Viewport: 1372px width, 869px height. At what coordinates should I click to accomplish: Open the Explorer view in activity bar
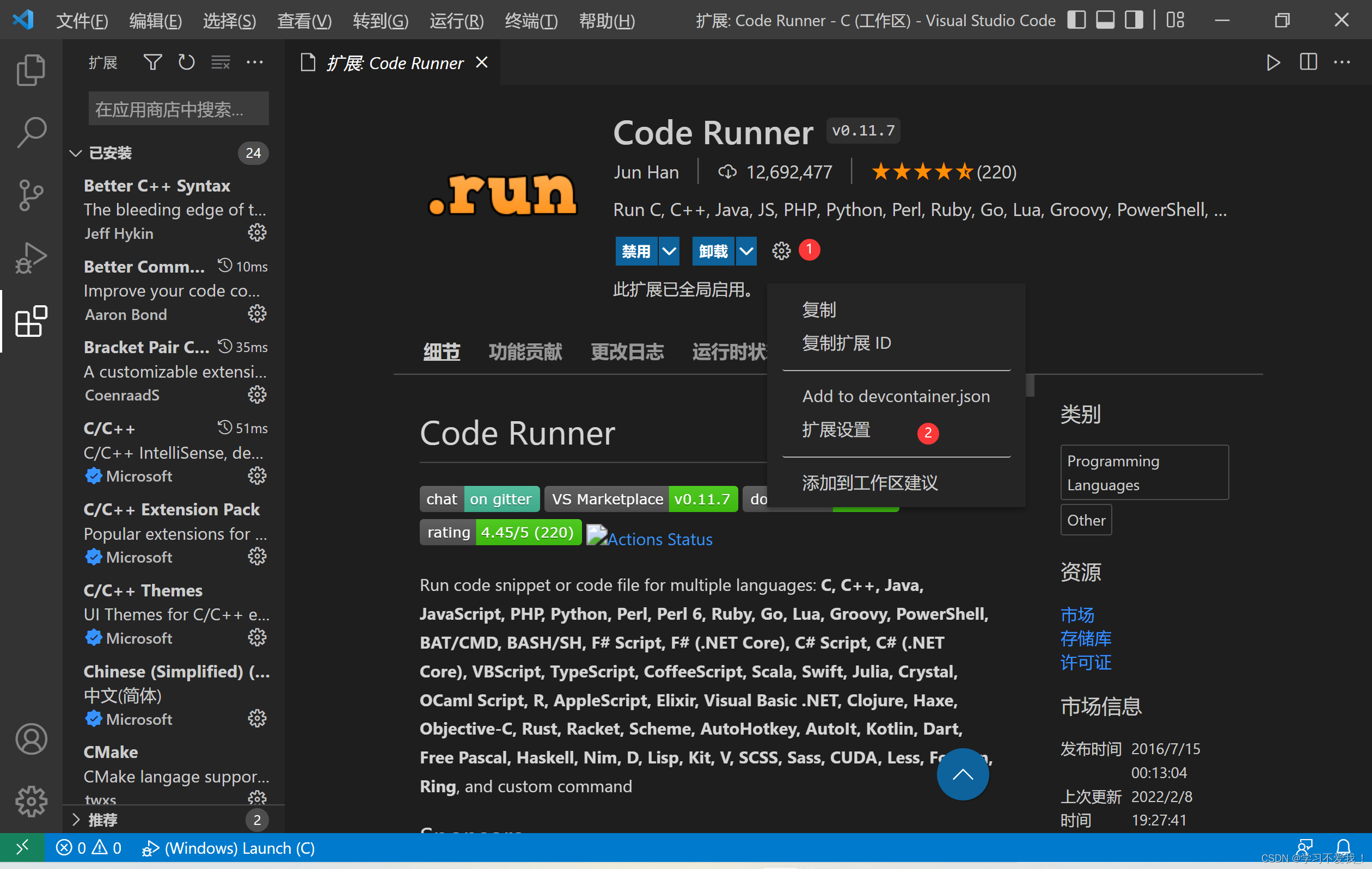click(x=31, y=70)
